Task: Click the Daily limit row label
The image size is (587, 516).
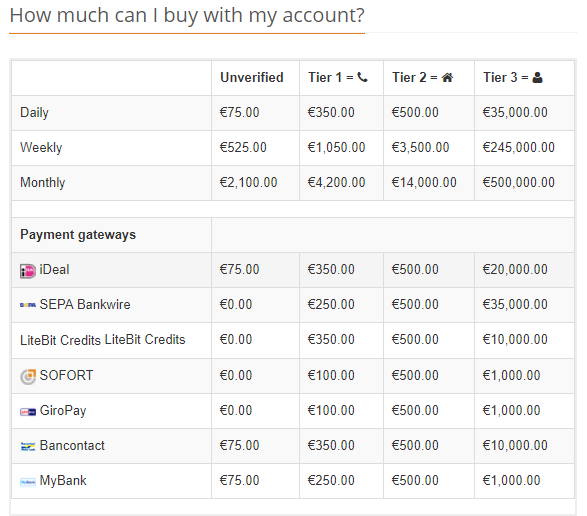Action: click(x=34, y=113)
